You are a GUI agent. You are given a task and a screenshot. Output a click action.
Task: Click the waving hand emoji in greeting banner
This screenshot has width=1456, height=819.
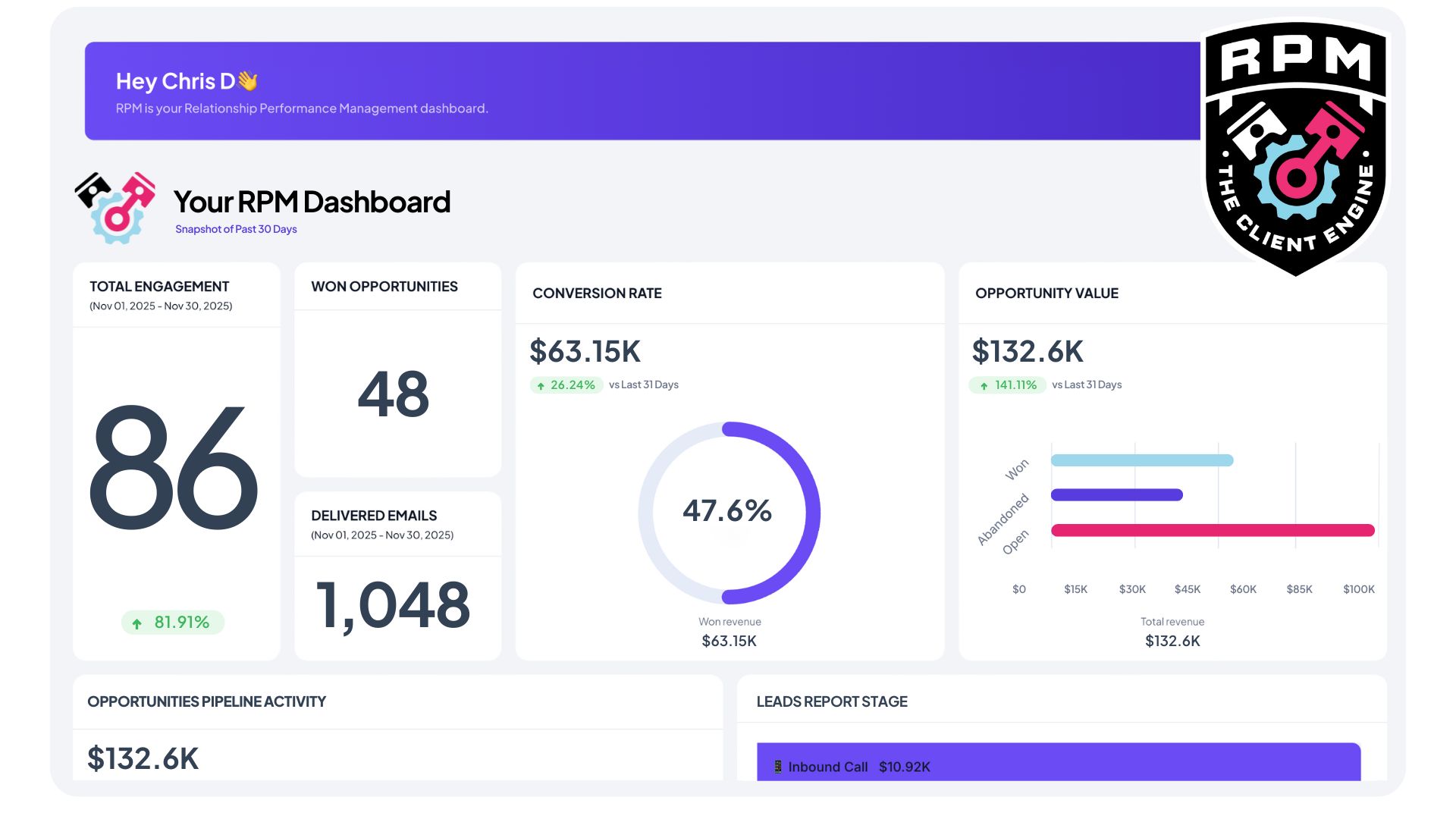point(249,80)
